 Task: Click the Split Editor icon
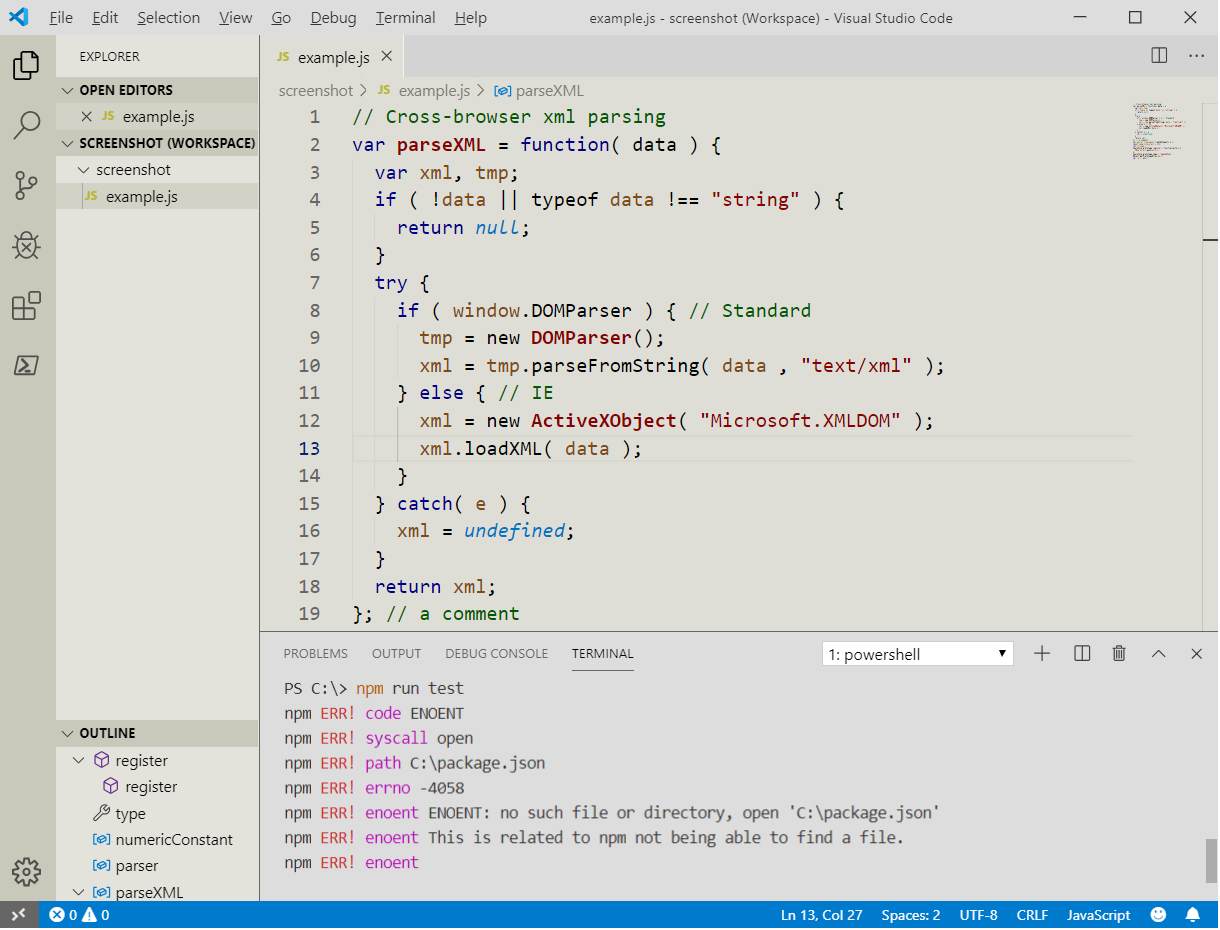pyautogui.click(x=1159, y=56)
